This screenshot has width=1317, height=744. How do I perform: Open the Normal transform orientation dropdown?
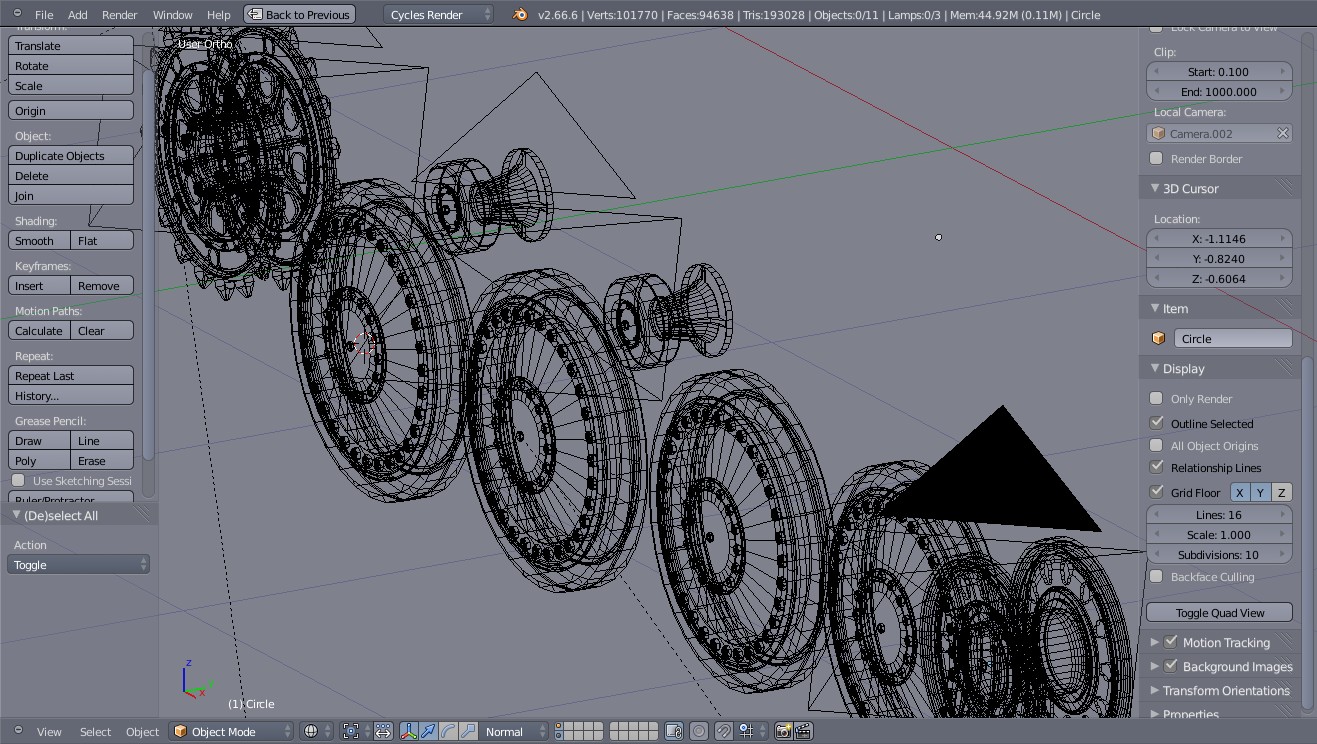tap(514, 731)
